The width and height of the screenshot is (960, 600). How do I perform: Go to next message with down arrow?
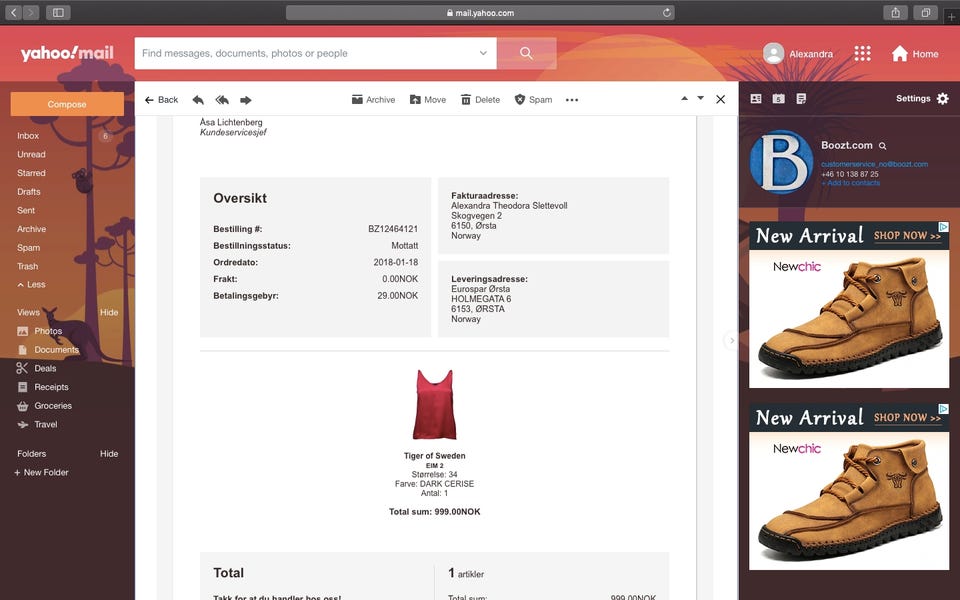click(x=700, y=98)
